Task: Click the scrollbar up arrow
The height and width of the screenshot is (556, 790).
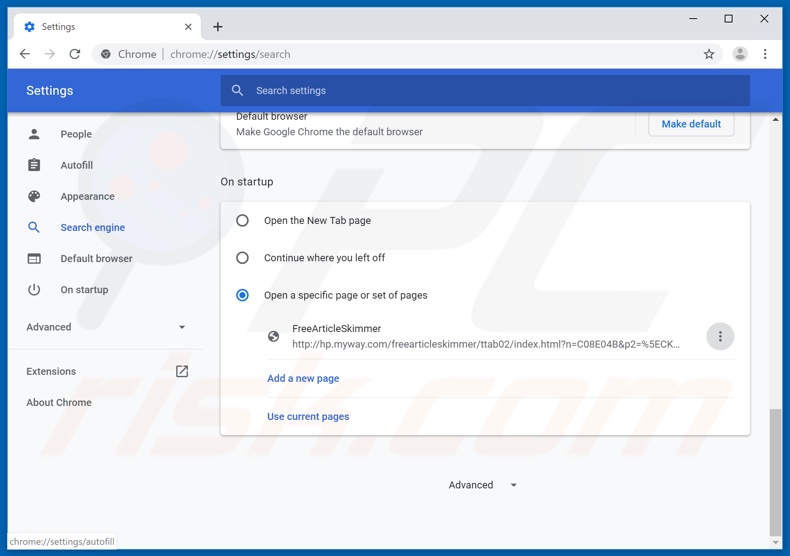Action: pos(775,119)
